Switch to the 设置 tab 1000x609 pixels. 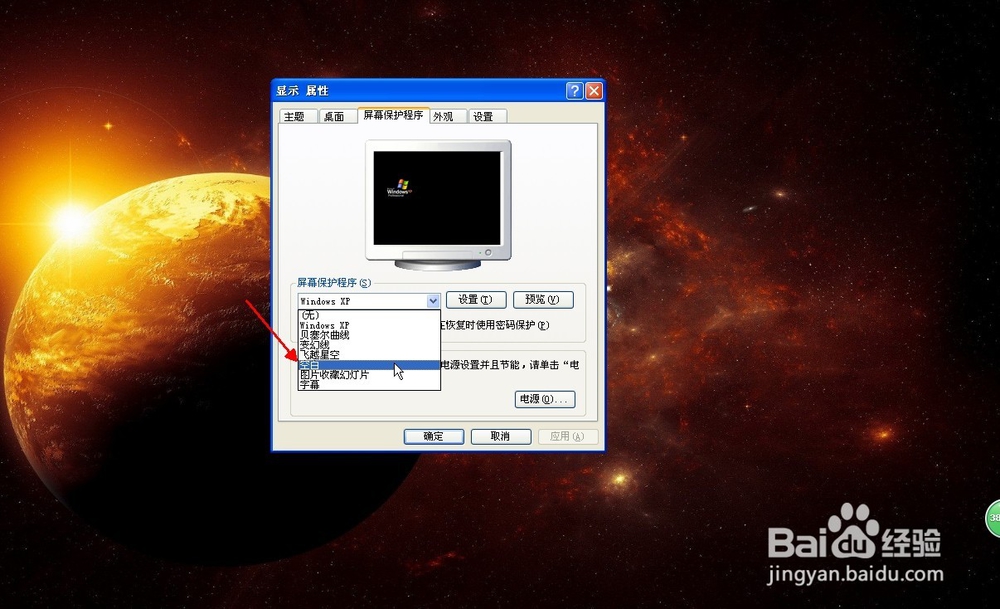[484, 116]
